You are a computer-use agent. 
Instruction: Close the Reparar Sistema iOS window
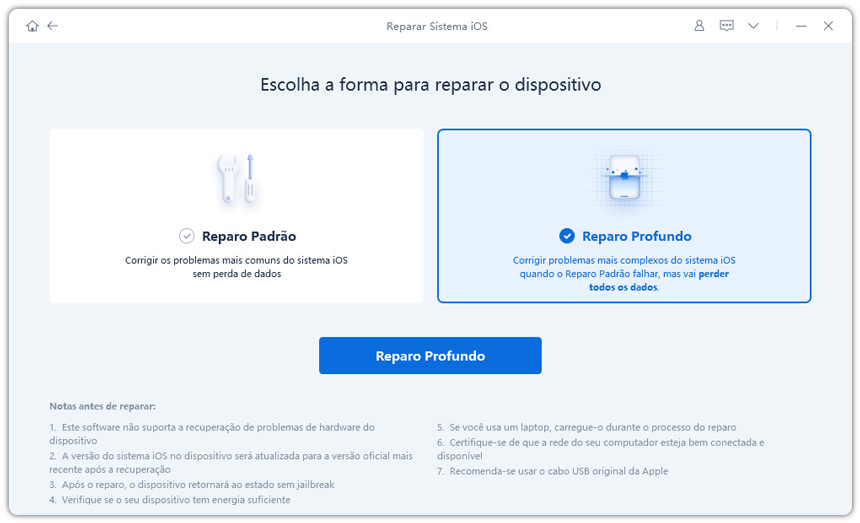pos(828,26)
